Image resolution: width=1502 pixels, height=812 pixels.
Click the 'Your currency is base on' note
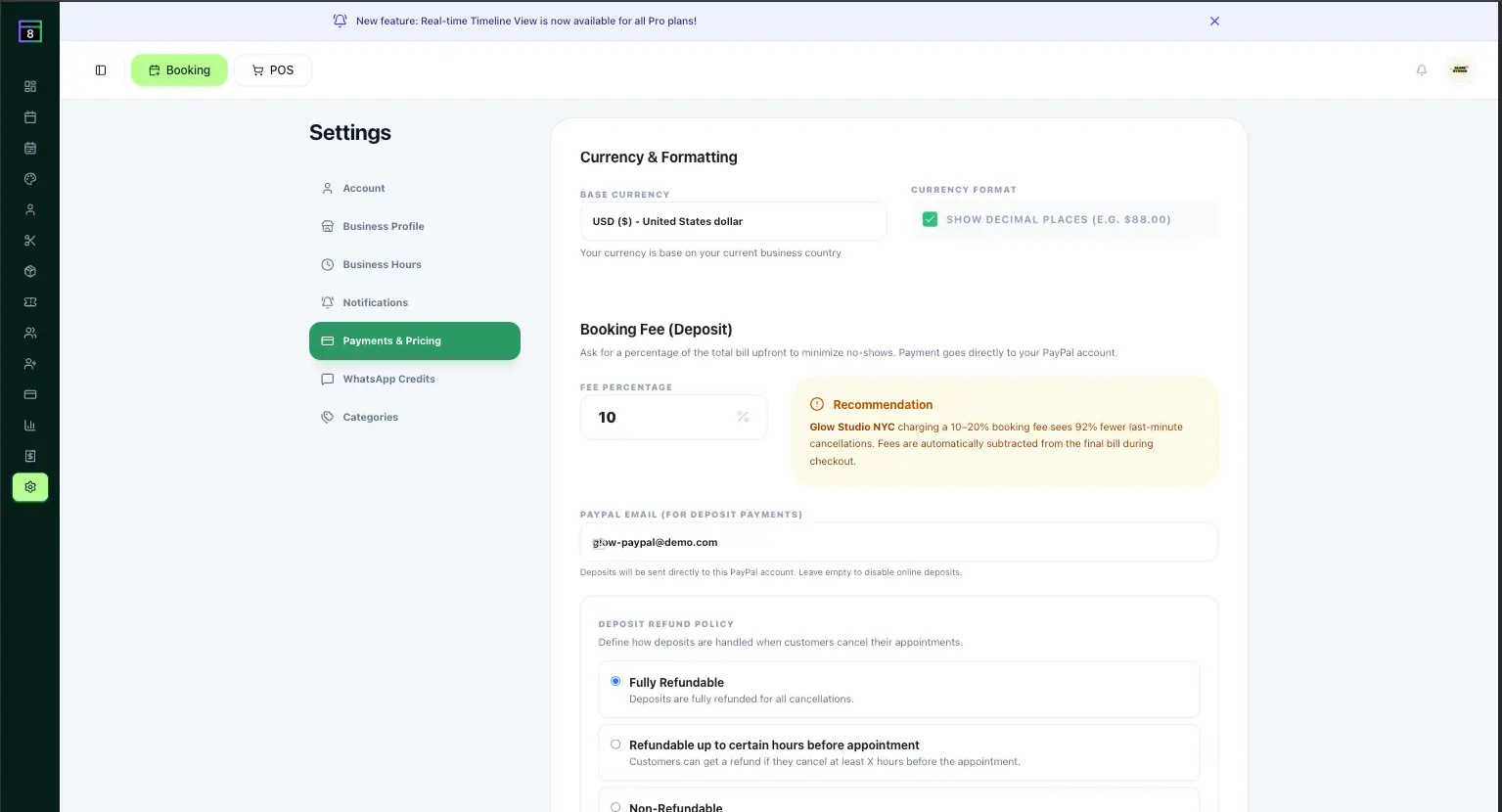[710, 252]
